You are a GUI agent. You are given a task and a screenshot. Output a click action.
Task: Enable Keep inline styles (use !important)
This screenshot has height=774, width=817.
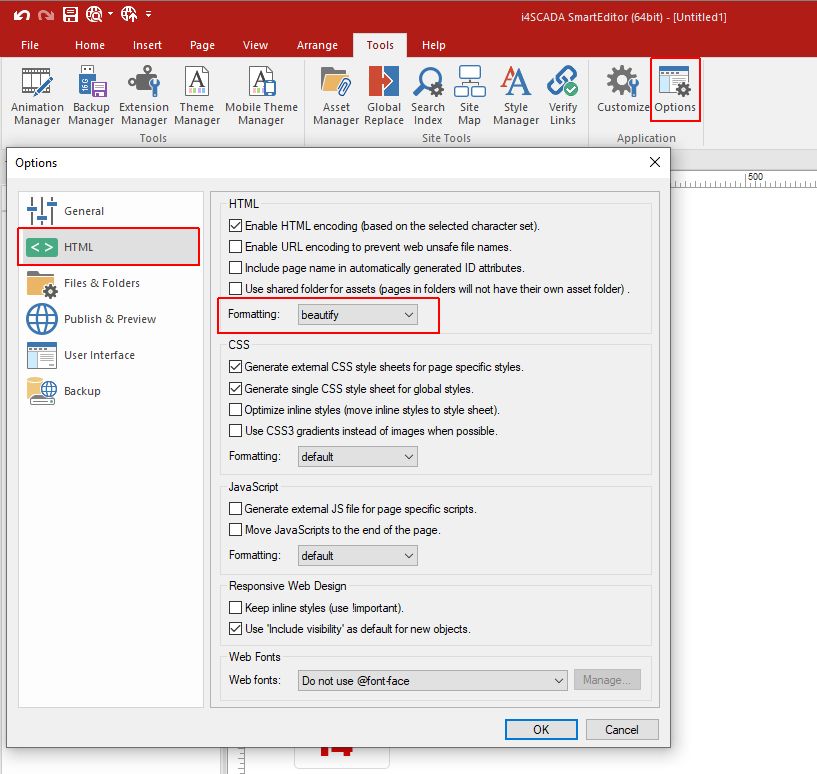[x=236, y=608]
